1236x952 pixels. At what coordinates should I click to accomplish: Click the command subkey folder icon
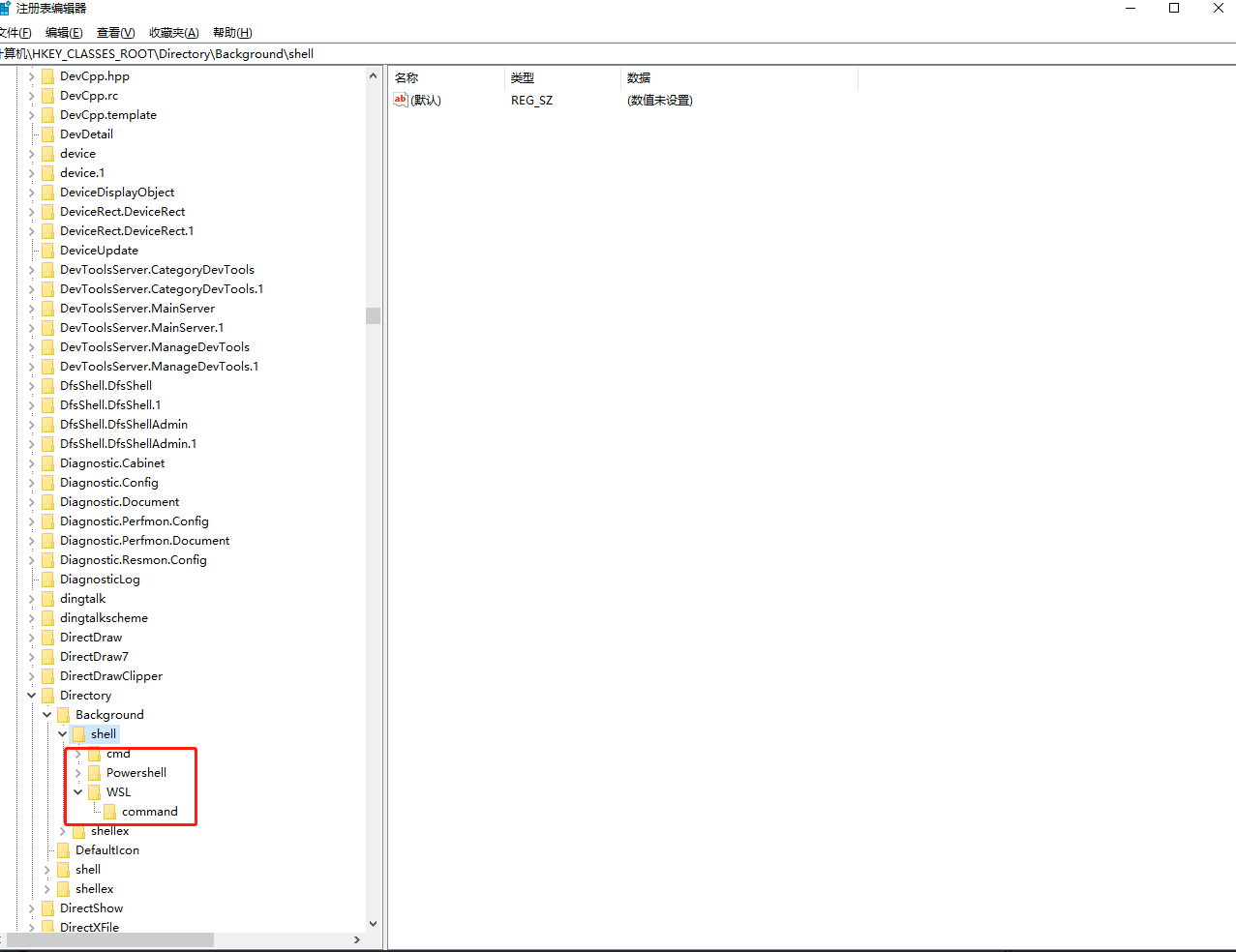[x=109, y=812]
